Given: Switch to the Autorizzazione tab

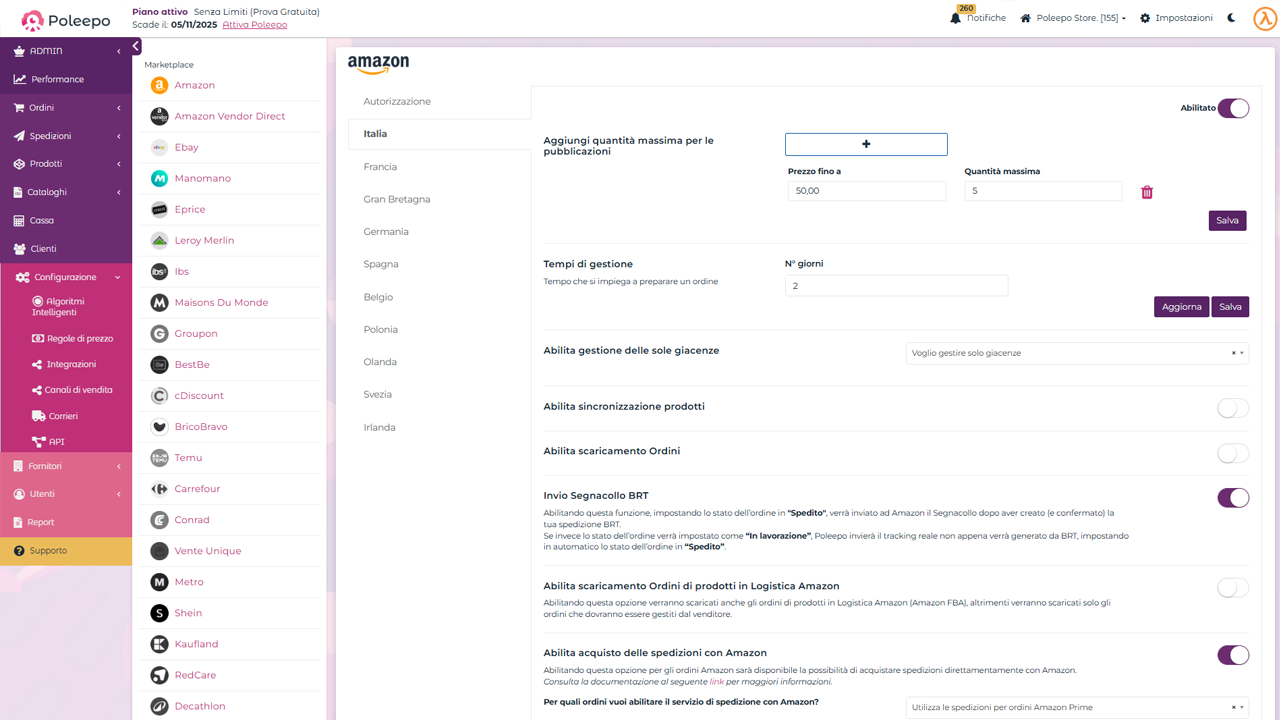Looking at the screenshot, I should point(397,101).
